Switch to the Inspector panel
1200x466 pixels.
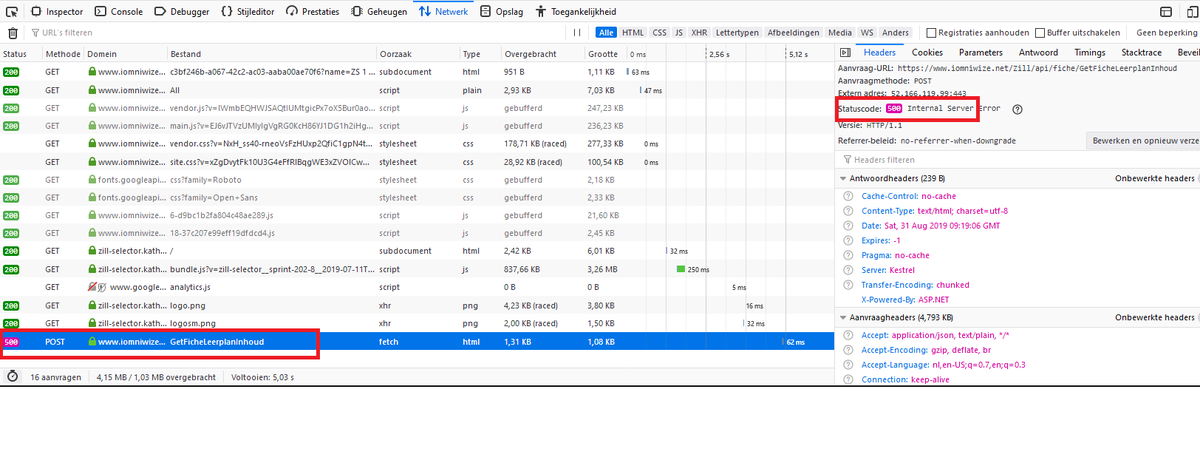pos(56,12)
